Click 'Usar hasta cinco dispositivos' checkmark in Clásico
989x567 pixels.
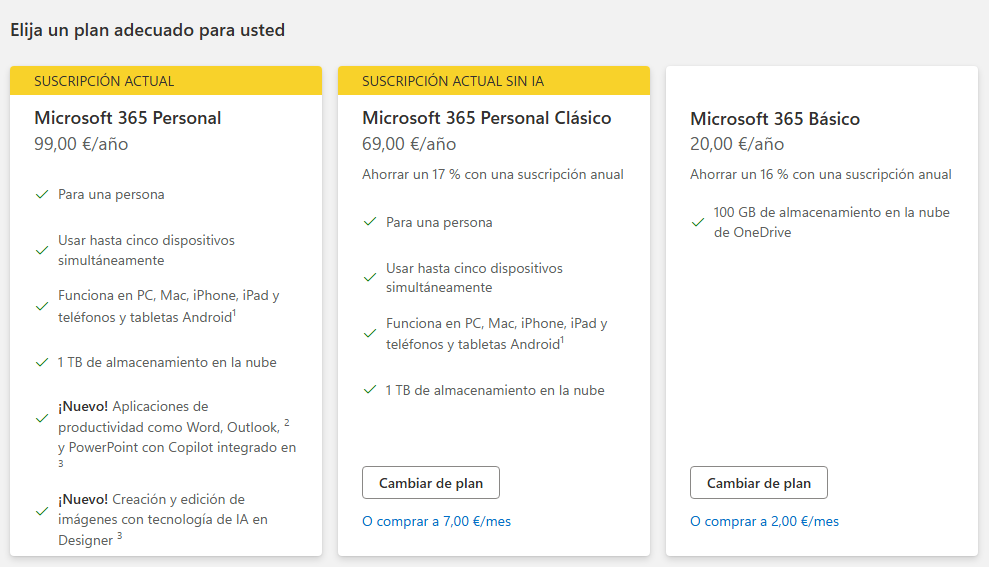370,278
